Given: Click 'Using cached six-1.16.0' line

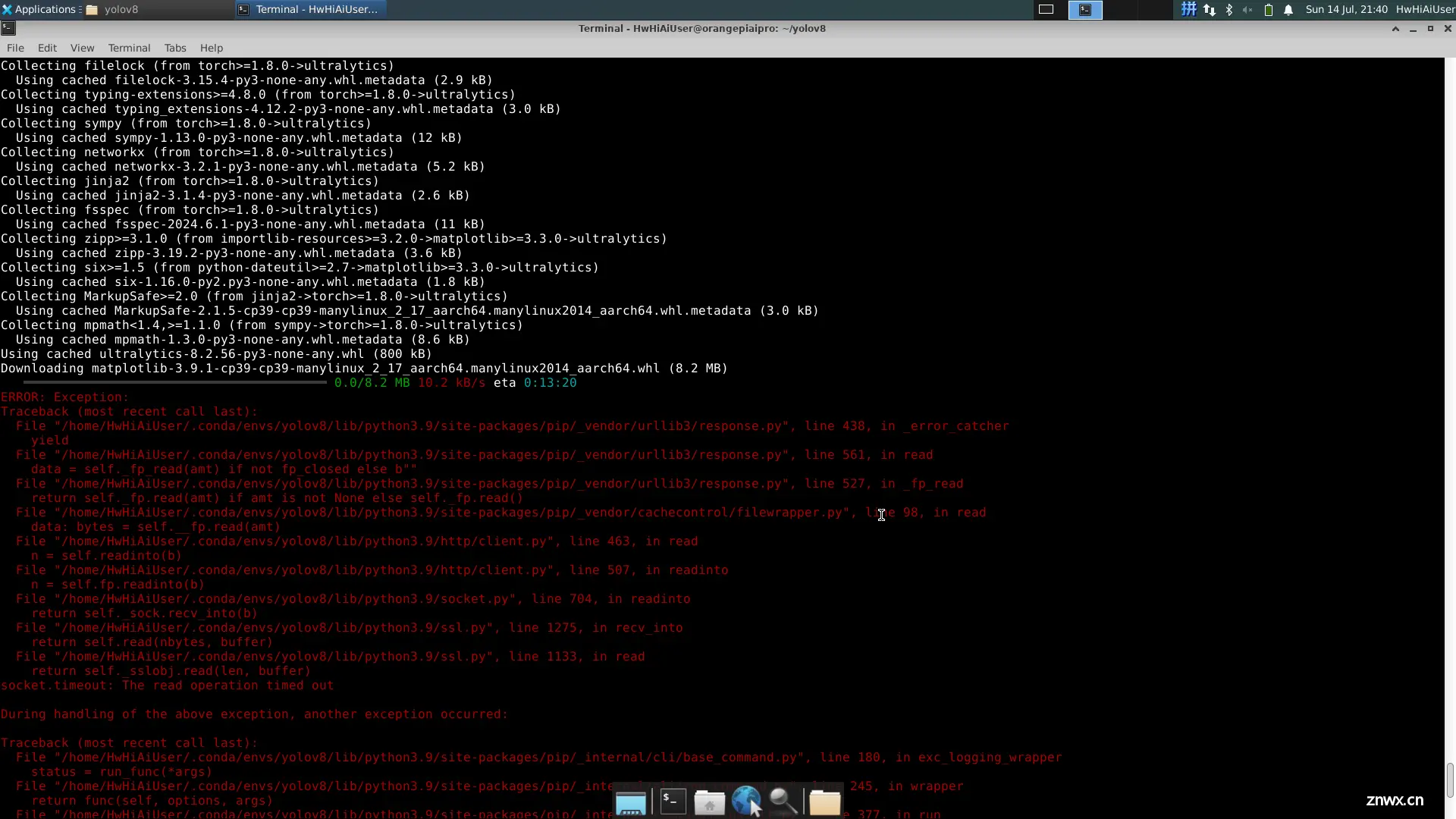Looking at the screenshot, I should click(250, 282).
